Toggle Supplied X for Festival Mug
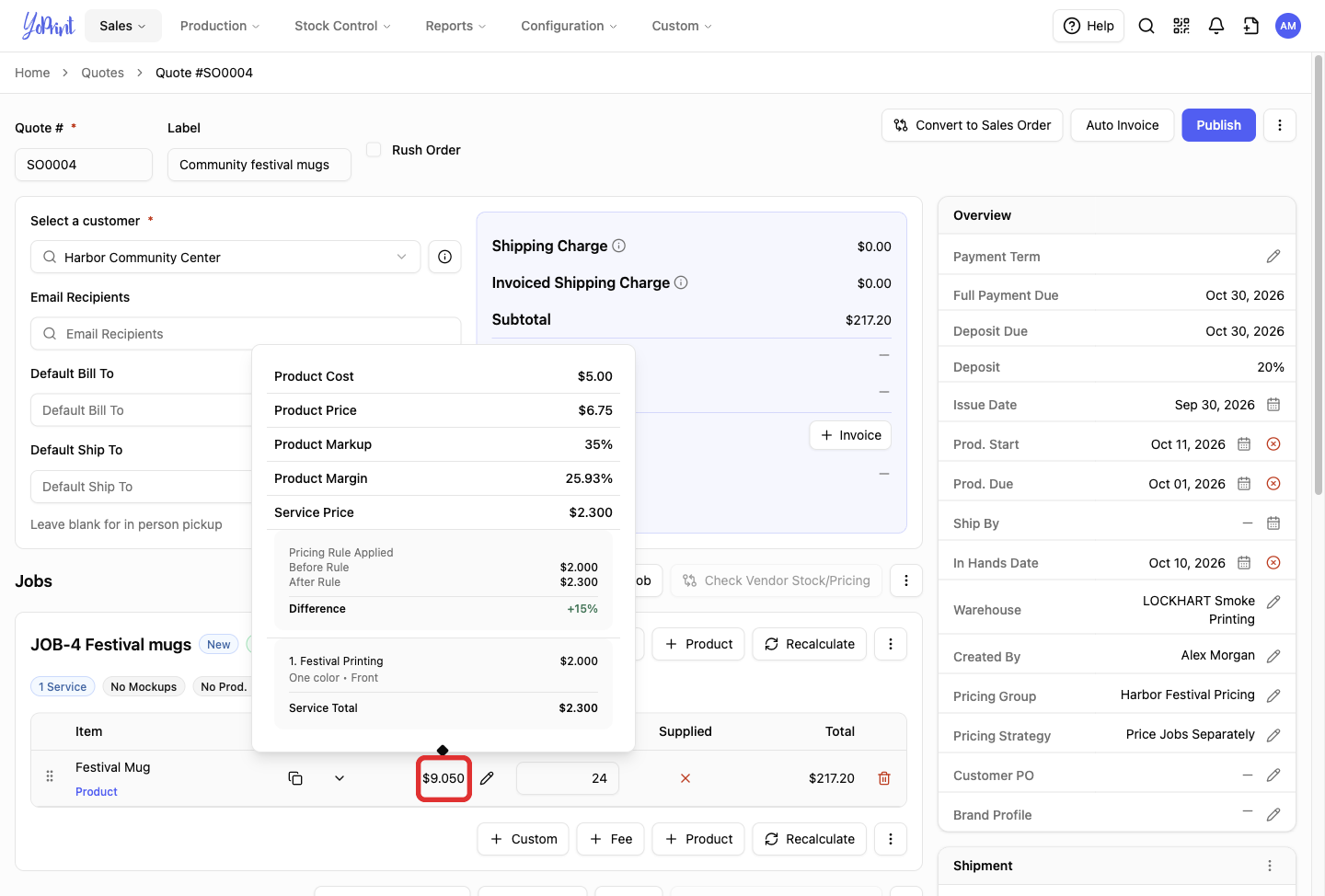Image resolution: width=1325 pixels, height=896 pixels. pos(686,778)
